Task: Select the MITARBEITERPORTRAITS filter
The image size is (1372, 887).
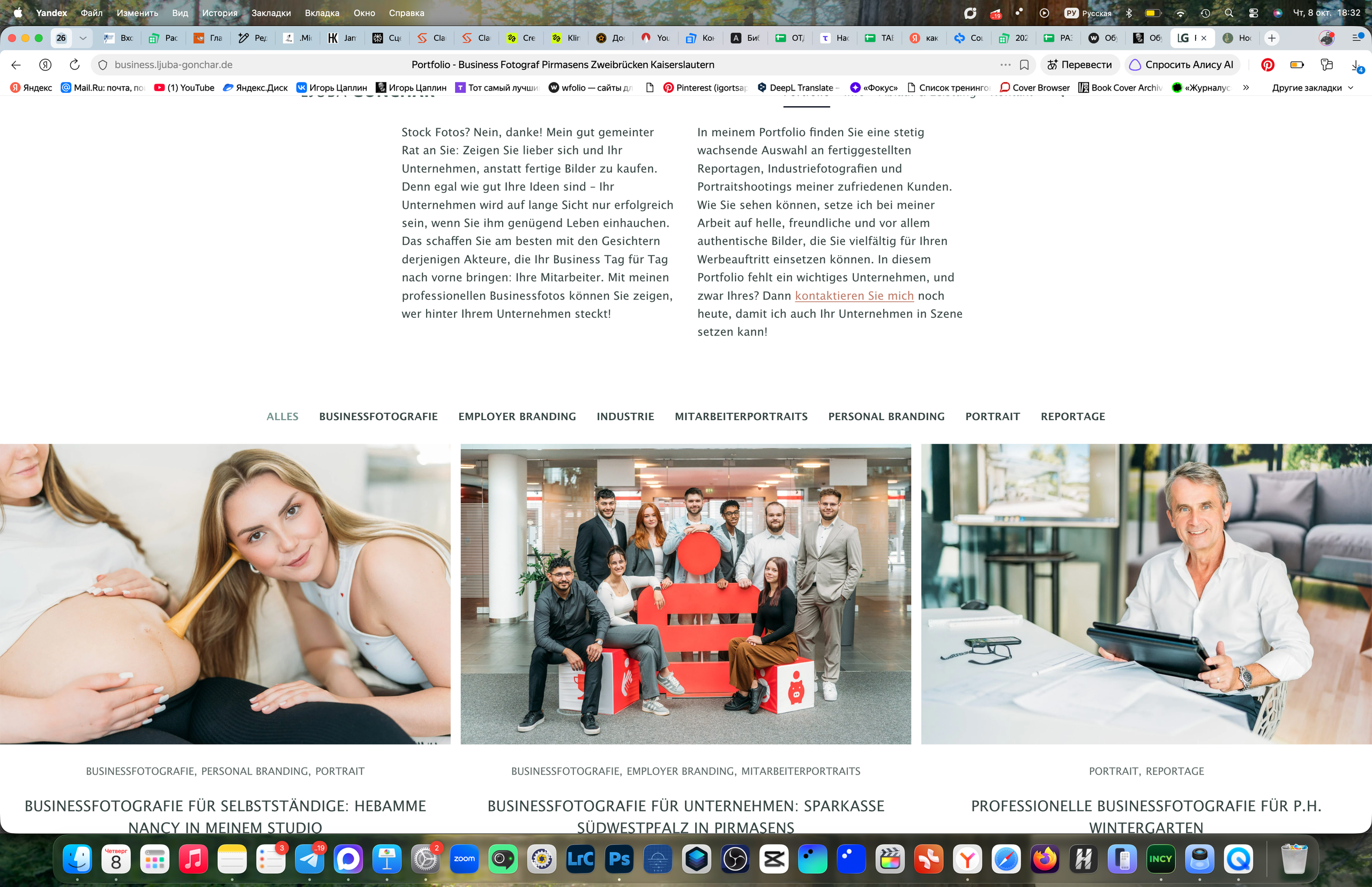Action: (741, 416)
